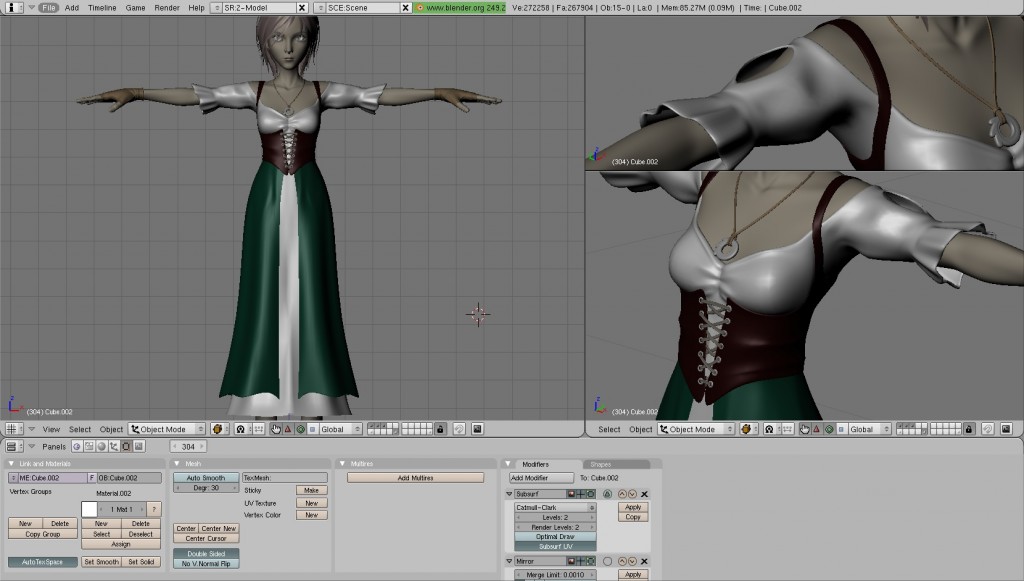Open the Object Mode dropdown
Image resolution: width=1024 pixels, height=581 pixels.
click(163, 430)
